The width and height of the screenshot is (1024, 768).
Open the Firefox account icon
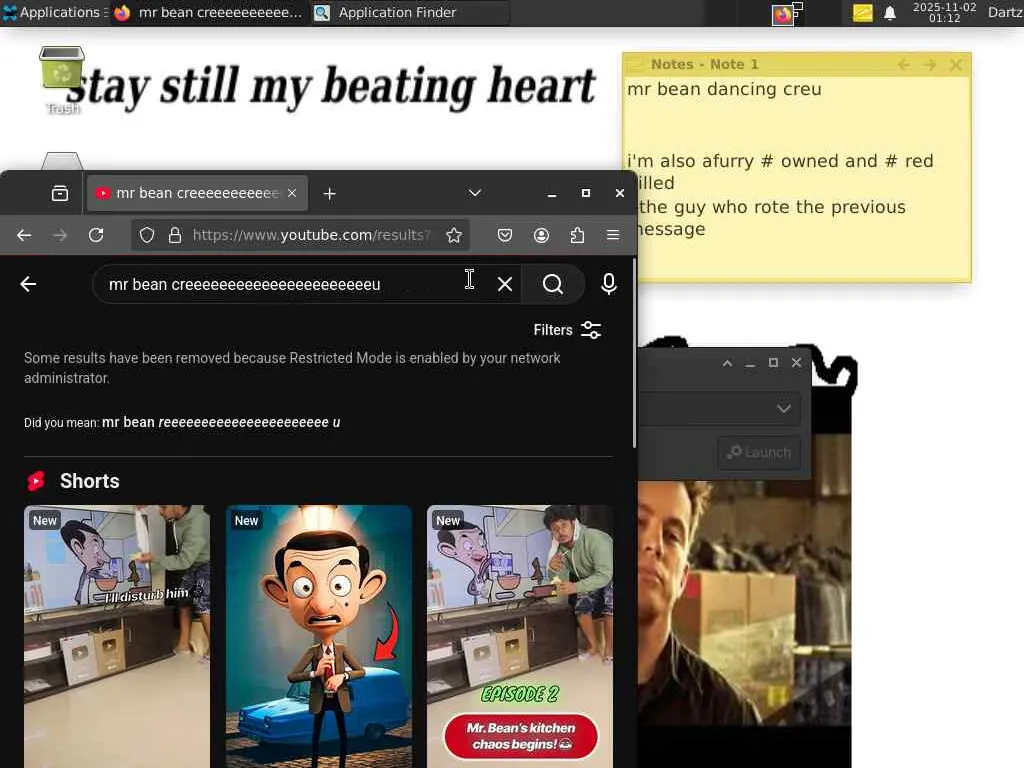541,235
